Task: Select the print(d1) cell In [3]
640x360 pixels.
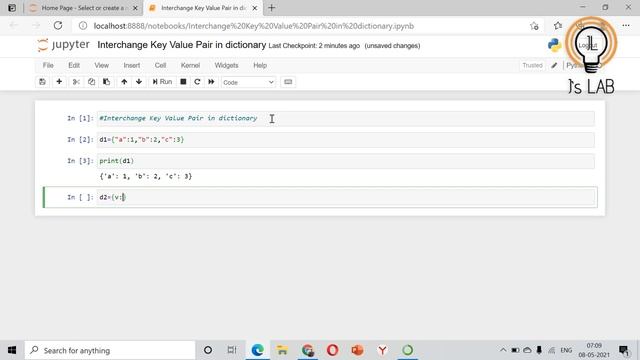Action: click(345, 161)
